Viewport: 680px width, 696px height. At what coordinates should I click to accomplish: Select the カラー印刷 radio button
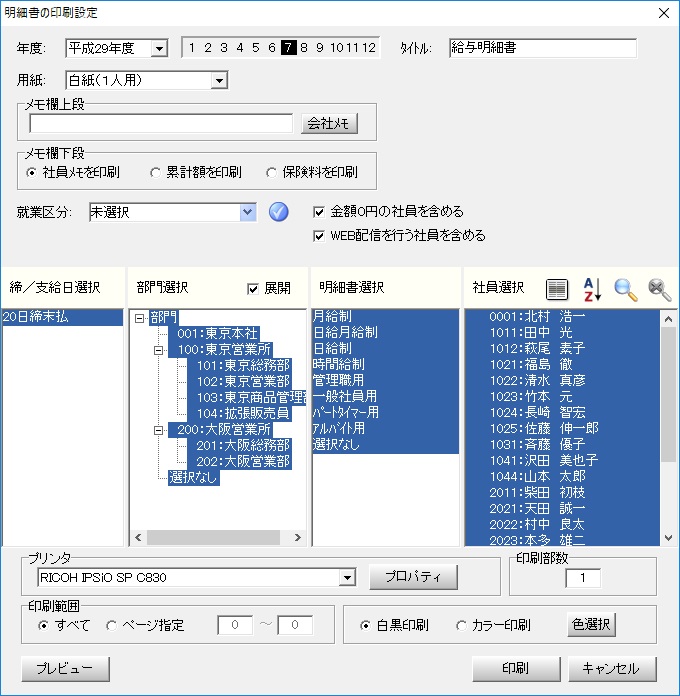tap(461, 626)
